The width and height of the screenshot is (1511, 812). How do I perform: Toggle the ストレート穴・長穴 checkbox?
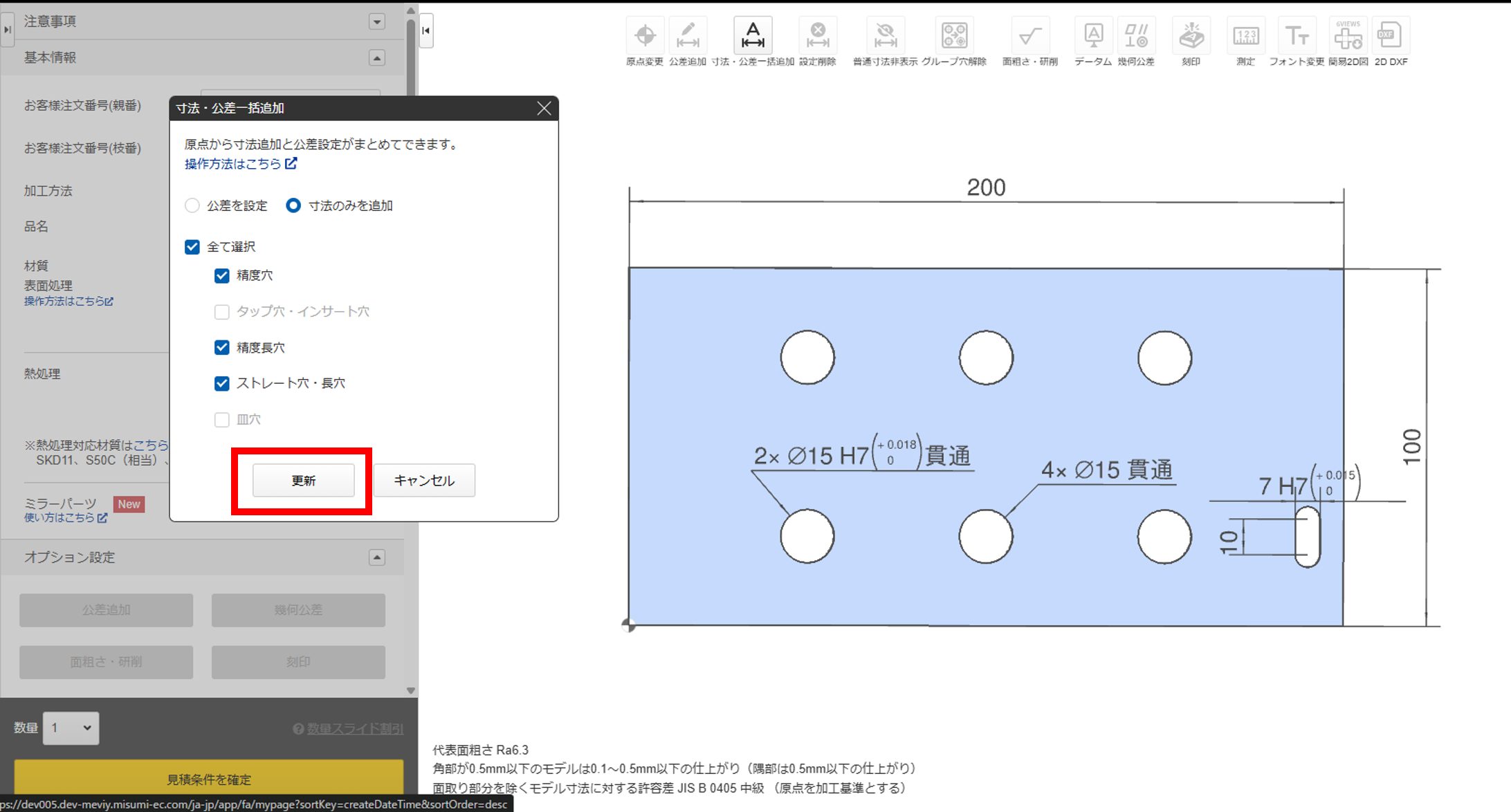pos(221,383)
